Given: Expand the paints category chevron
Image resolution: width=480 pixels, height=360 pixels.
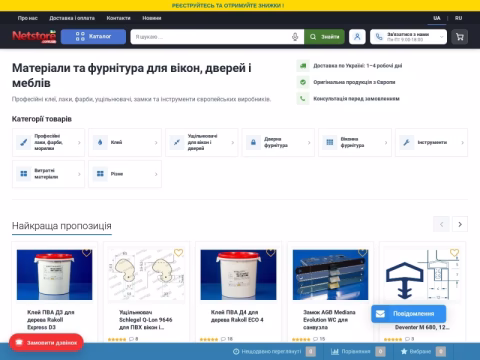Looking at the screenshot, I should coord(79,143).
